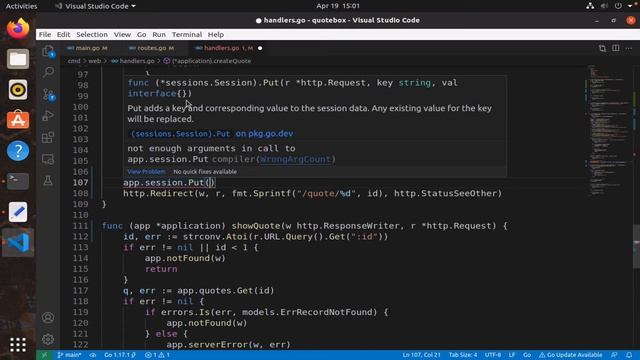Open Help from the dock
Viewport: 640px width, 360px height.
pyautogui.click(x=18, y=151)
